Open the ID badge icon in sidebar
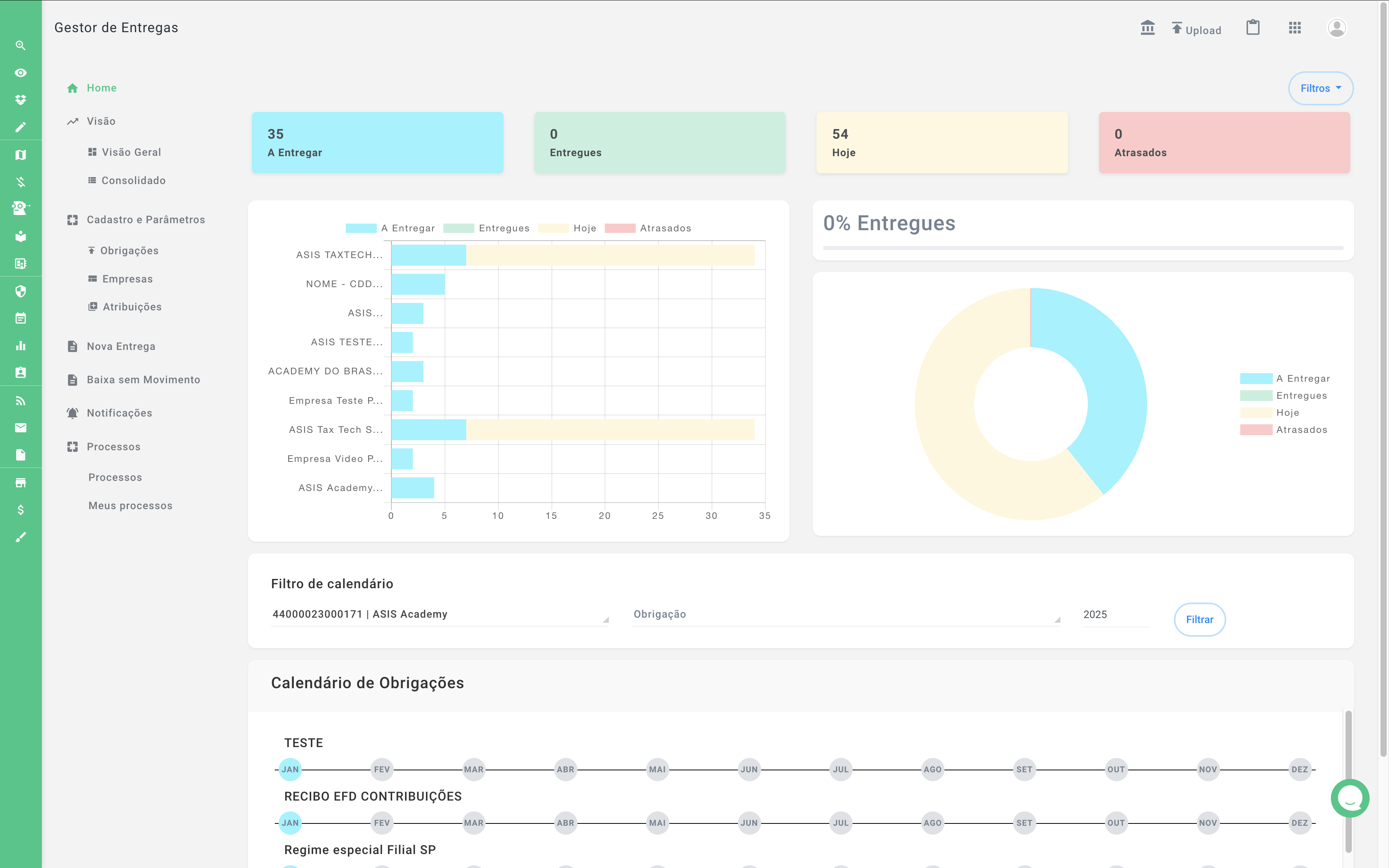The image size is (1389, 868). click(x=21, y=372)
